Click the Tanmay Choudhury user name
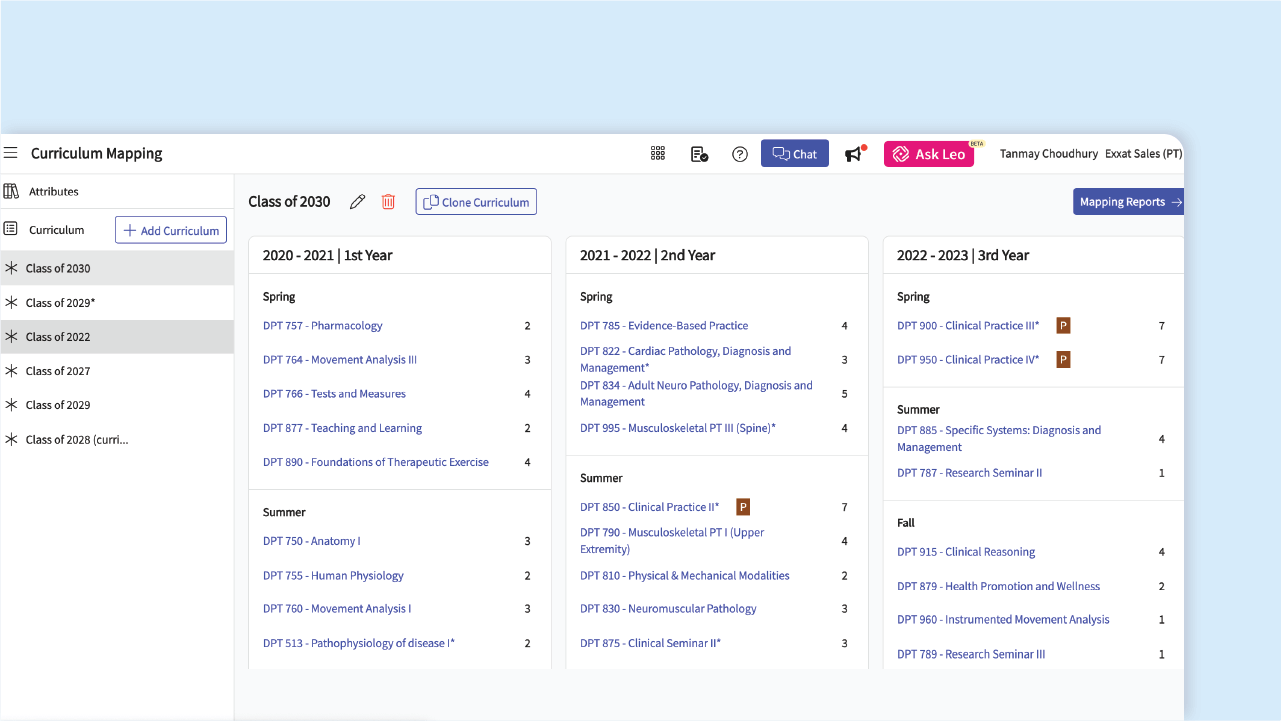This screenshot has width=1281, height=721. [x=1049, y=154]
